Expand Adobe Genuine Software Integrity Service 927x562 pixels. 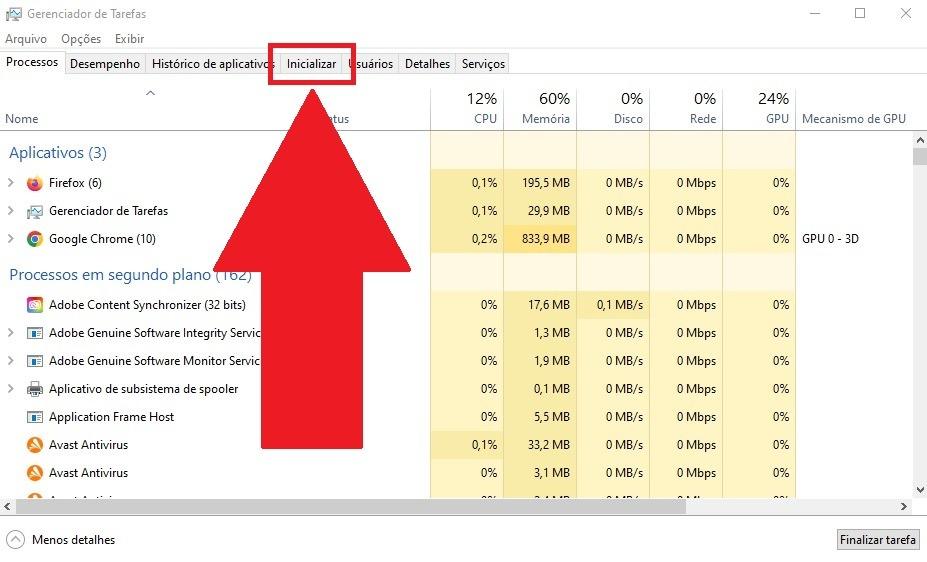[11, 333]
